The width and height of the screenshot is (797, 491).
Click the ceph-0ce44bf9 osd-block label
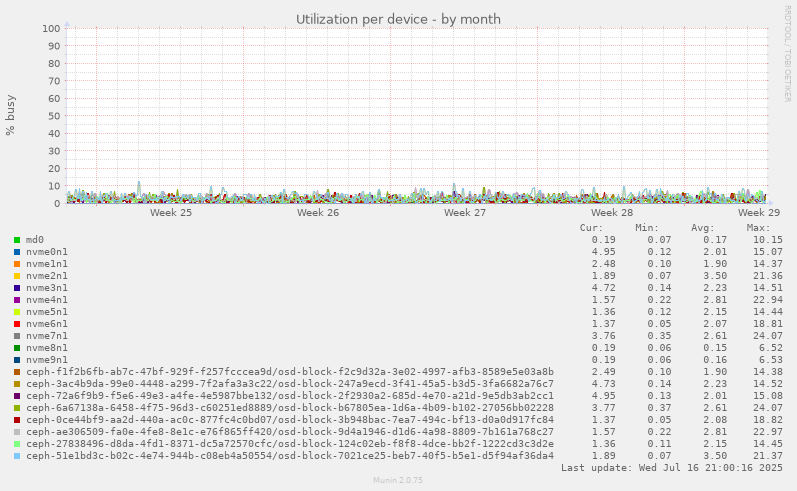click(x=290, y=420)
